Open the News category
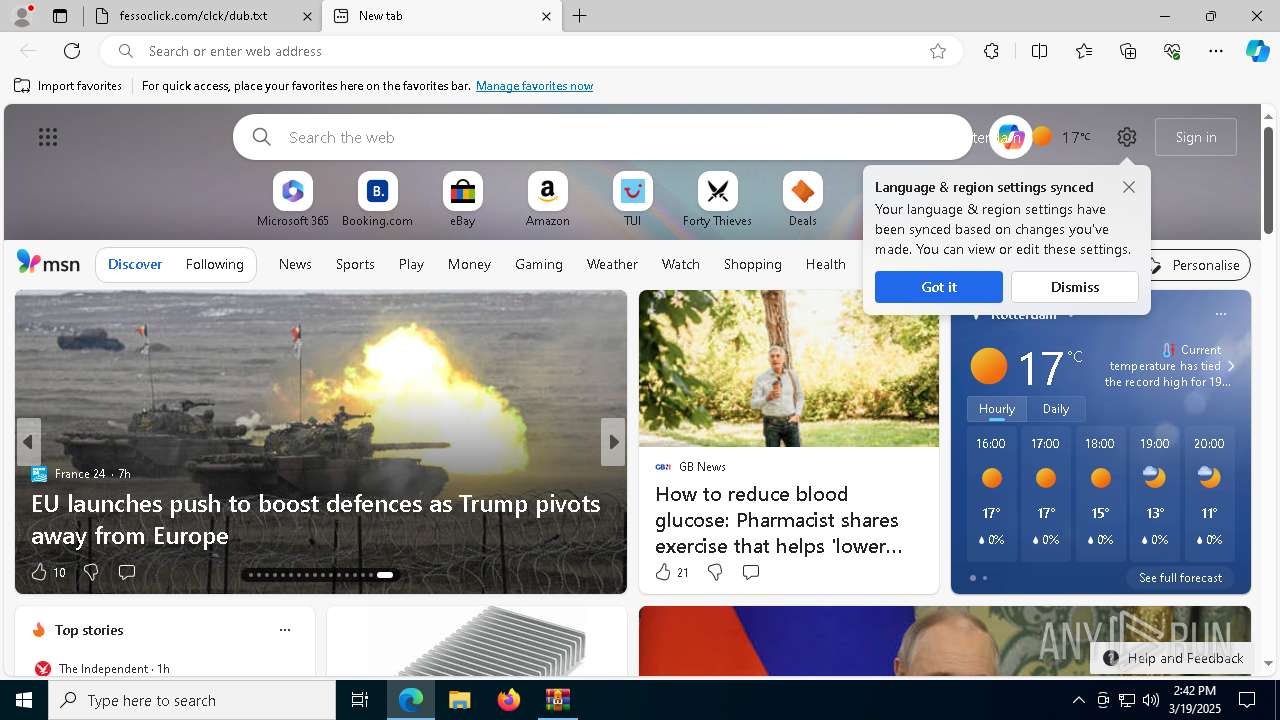1280x720 pixels. pos(295,264)
